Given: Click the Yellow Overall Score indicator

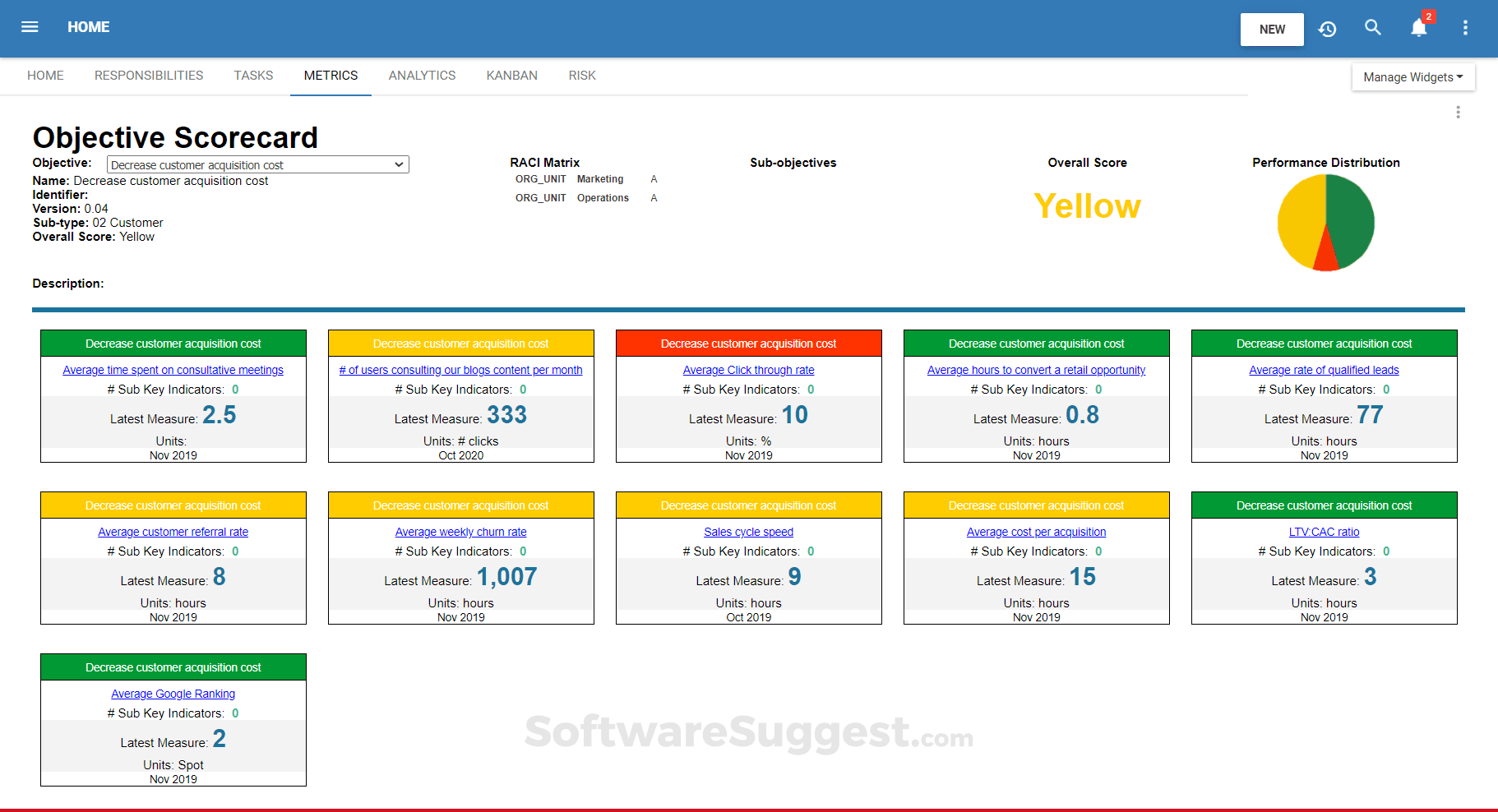Looking at the screenshot, I should [1087, 206].
